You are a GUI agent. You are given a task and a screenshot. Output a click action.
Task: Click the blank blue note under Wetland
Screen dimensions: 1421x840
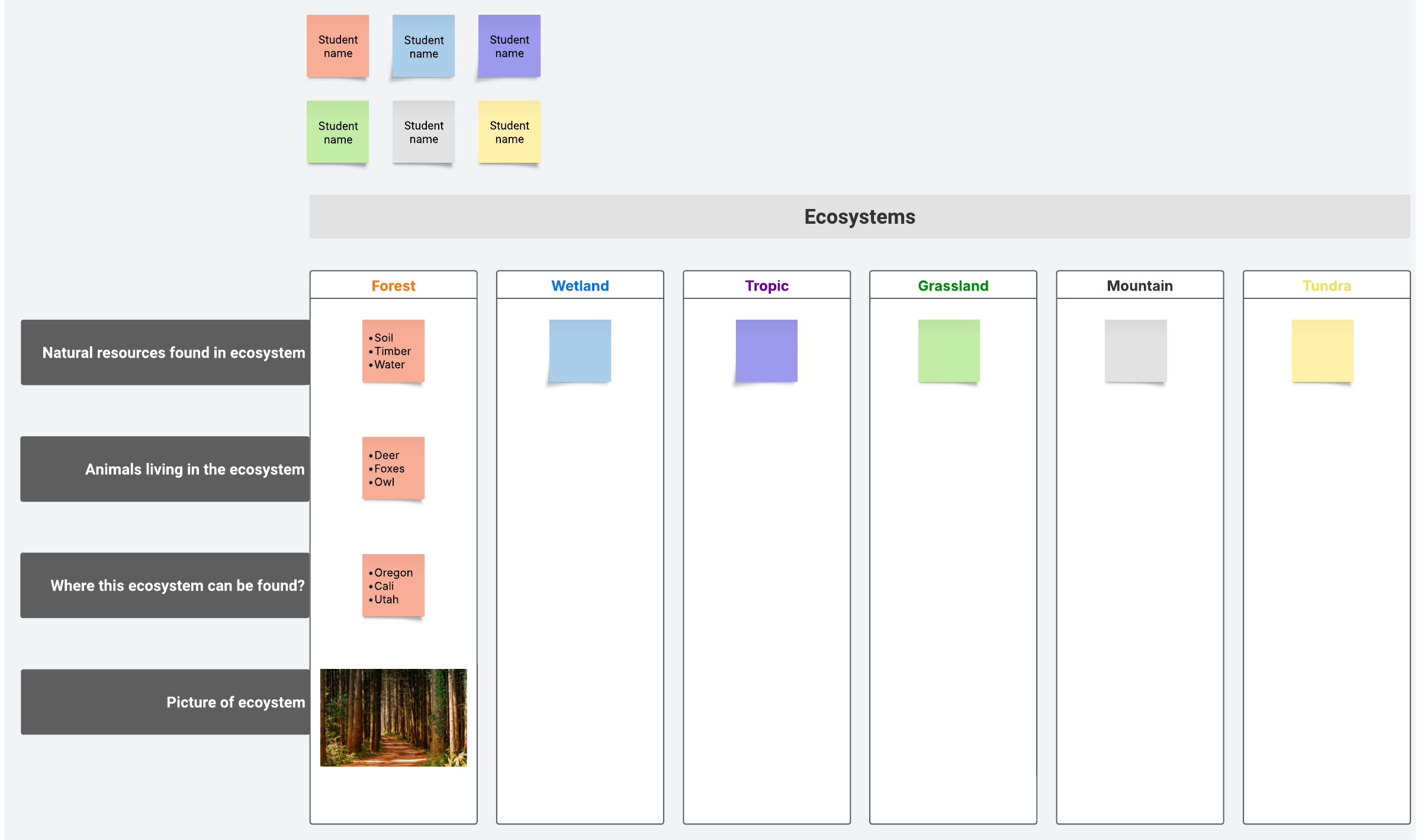click(x=580, y=351)
